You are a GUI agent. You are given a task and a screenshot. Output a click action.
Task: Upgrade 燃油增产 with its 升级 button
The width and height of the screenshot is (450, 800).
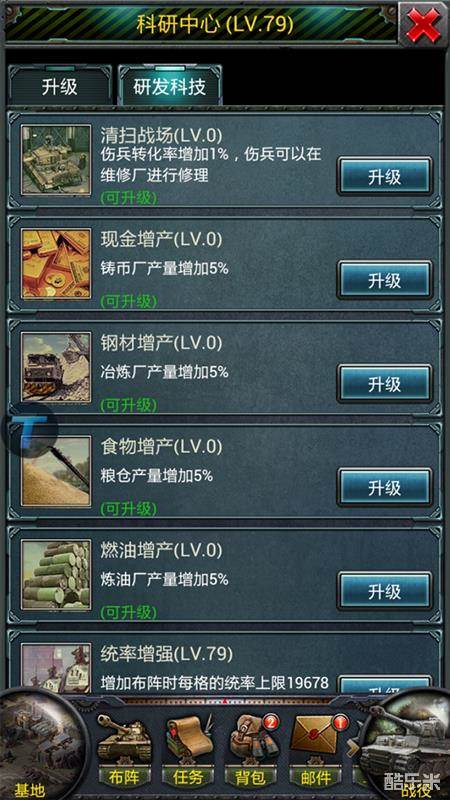click(385, 591)
